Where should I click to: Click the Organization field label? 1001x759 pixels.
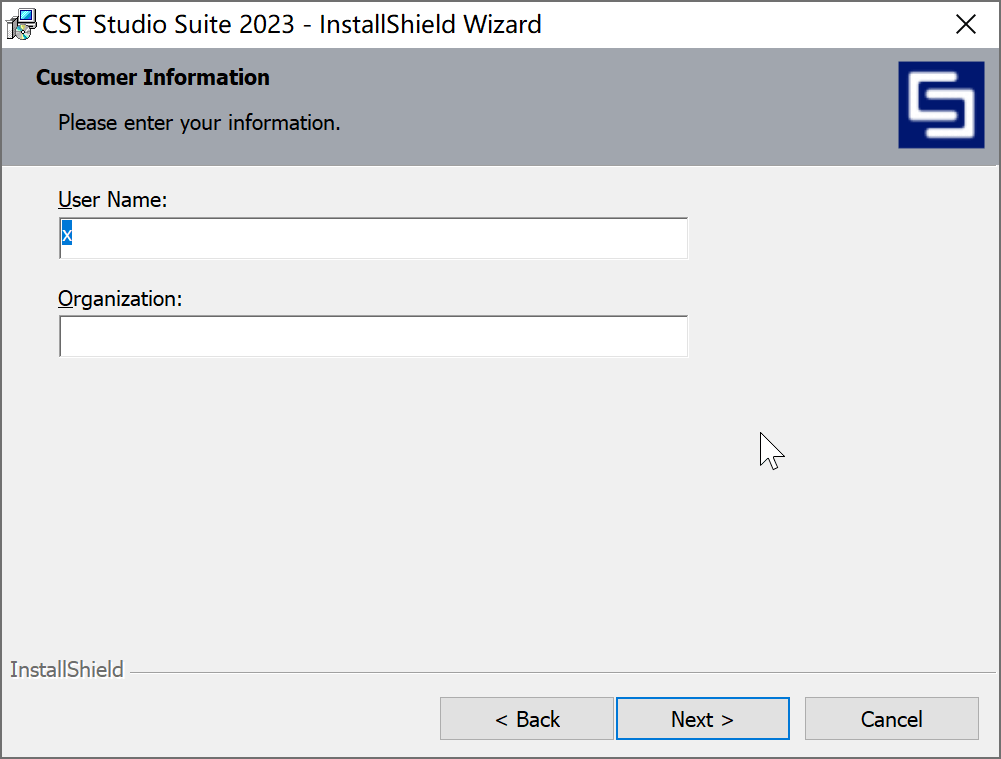pos(120,298)
